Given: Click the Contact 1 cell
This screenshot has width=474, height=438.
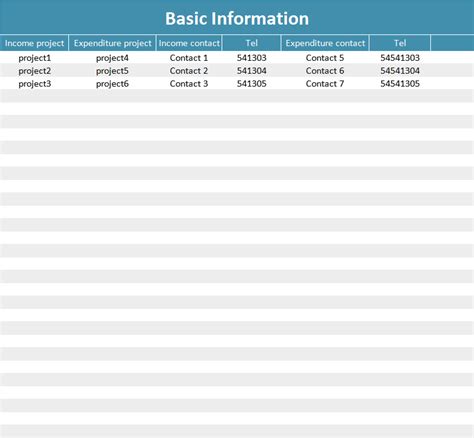Looking at the screenshot, I should pyautogui.click(x=189, y=58).
